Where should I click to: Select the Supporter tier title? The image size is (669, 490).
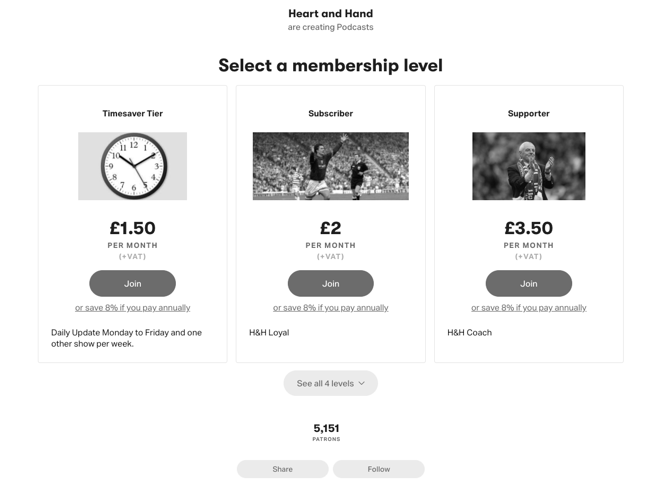click(x=528, y=114)
